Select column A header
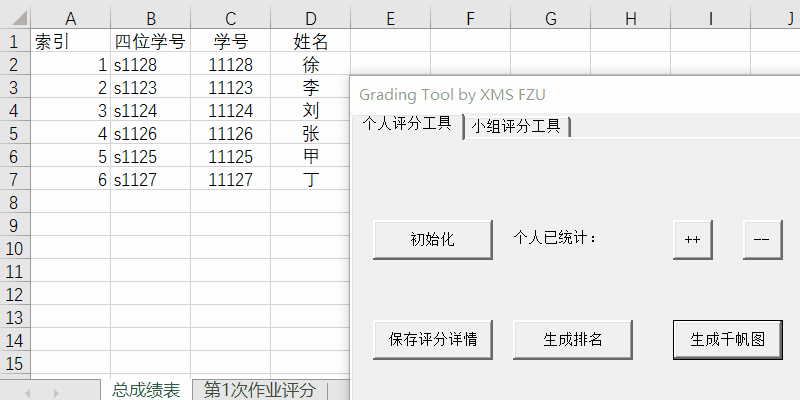The image size is (800, 400). [x=70, y=18]
